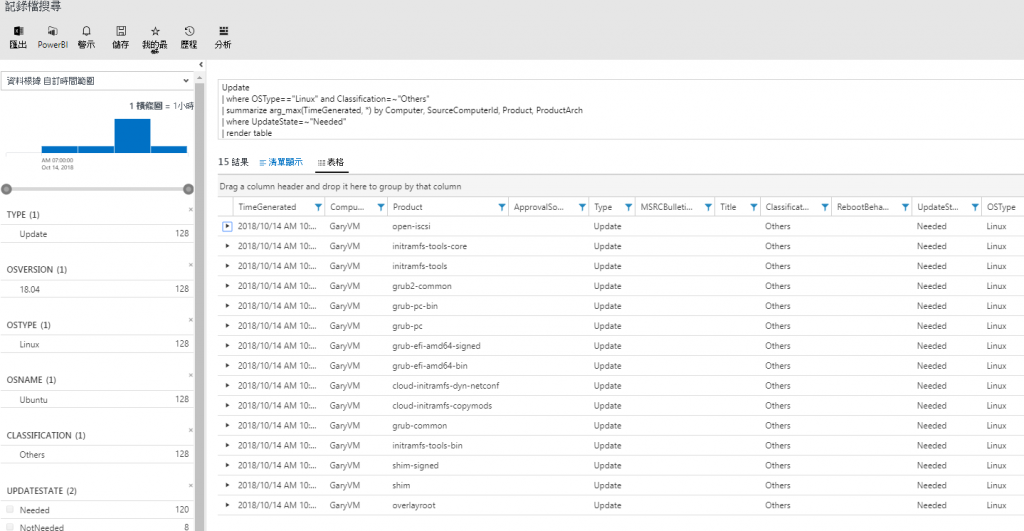Viewport: 1024px width, 531px height.
Task: Open filter on Classification column
Action: point(825,207)
